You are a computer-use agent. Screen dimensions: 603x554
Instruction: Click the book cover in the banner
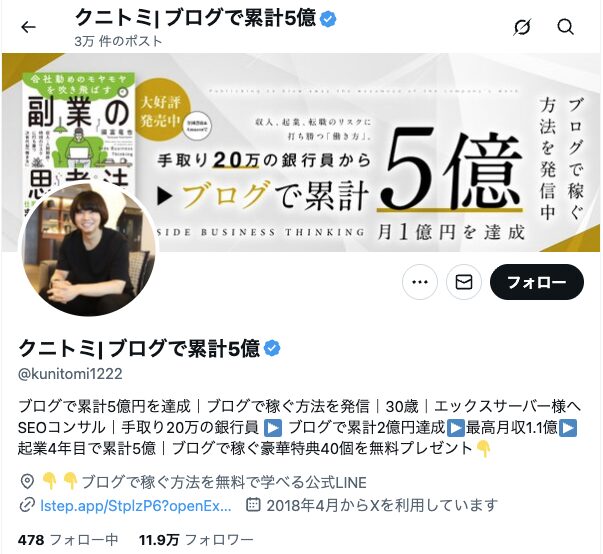[x=79, y=129]
